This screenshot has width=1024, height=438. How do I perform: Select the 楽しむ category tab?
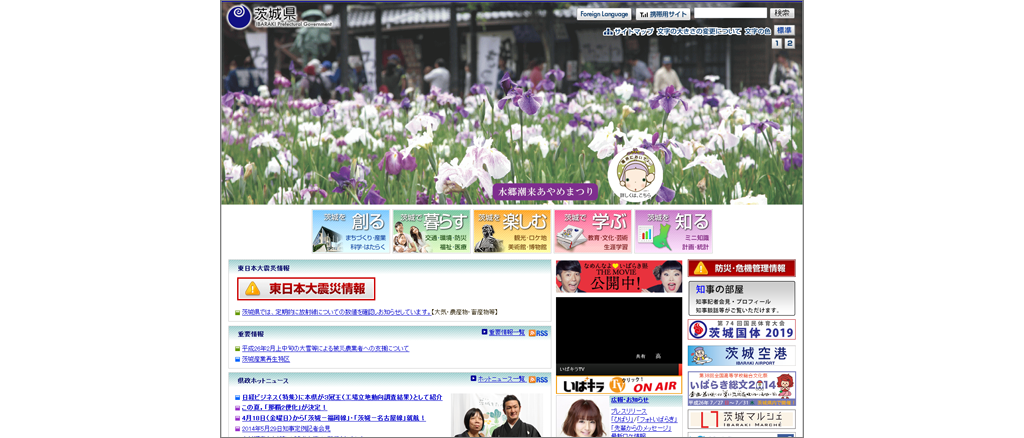pos(512,231)
